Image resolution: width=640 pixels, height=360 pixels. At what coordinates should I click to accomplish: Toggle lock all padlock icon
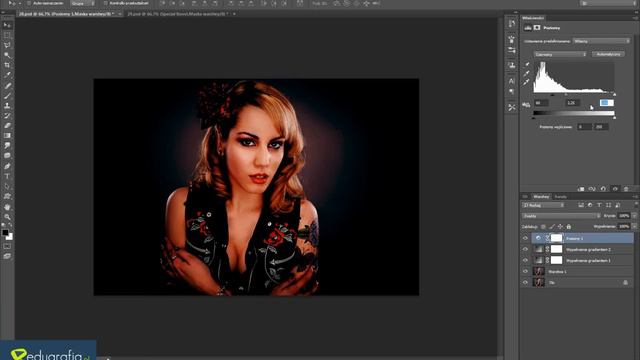pos(569,227)
